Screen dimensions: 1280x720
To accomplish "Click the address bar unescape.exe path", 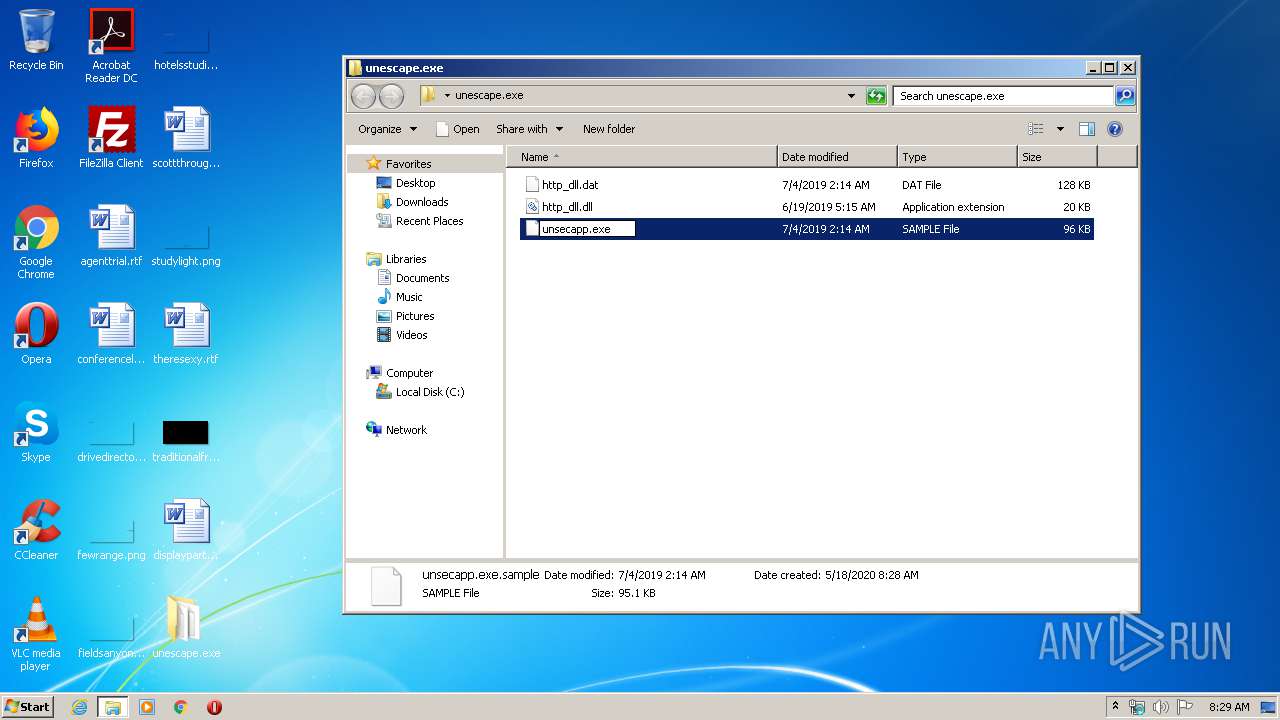I will click(489, 96).
